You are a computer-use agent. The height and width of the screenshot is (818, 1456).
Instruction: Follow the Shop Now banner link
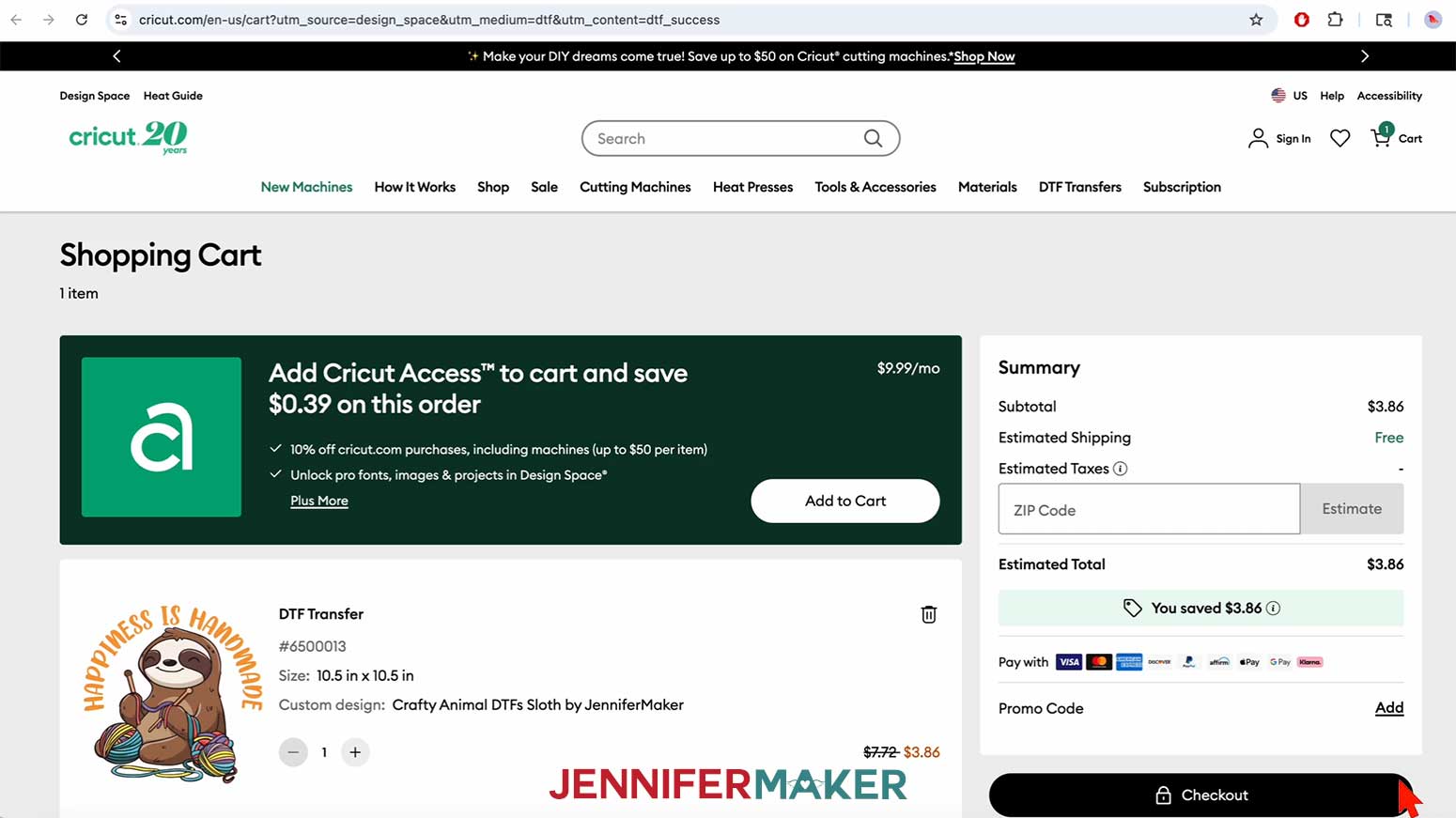pos(984,56)
